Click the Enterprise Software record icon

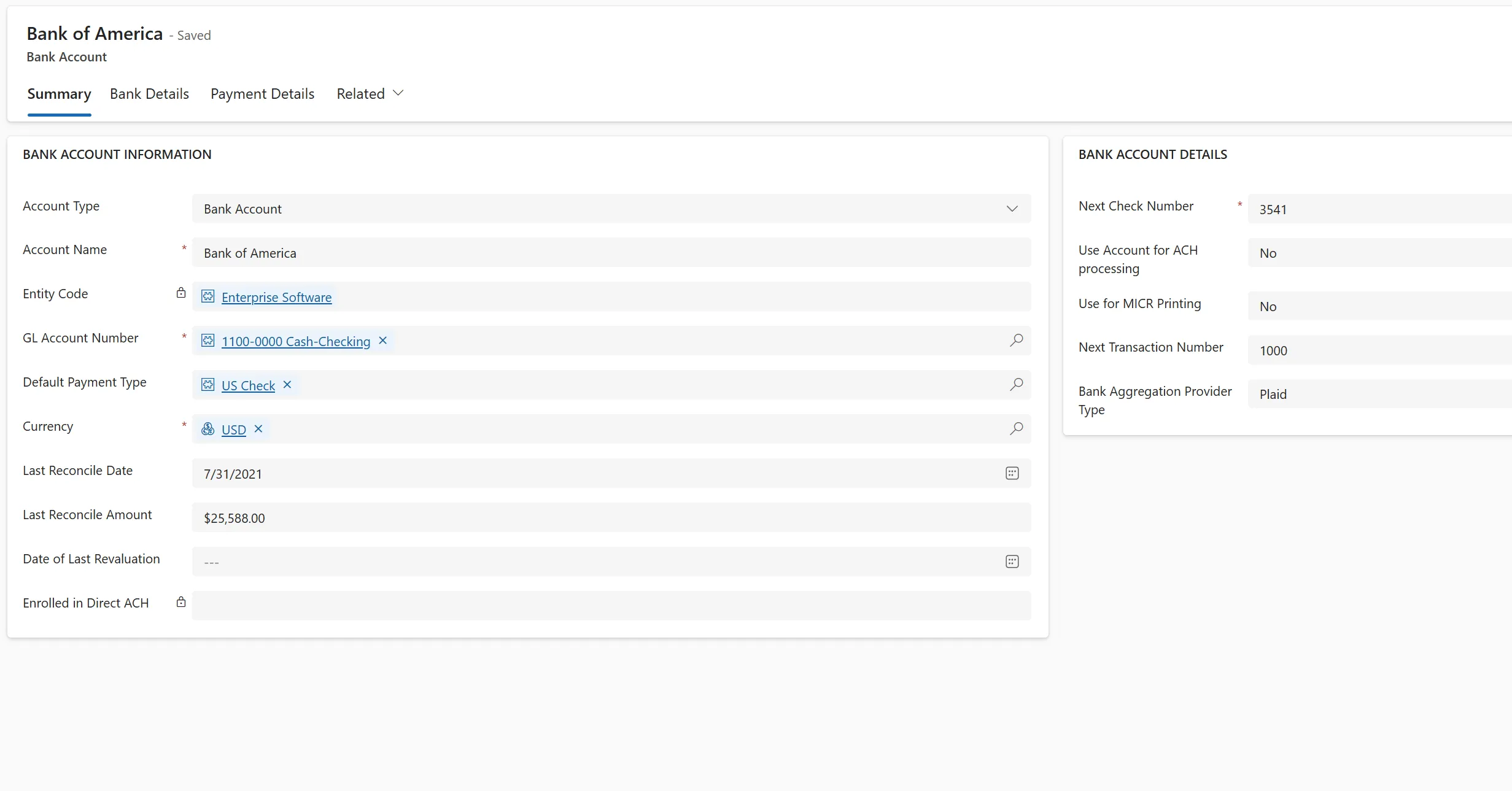[x=208, y=297]
